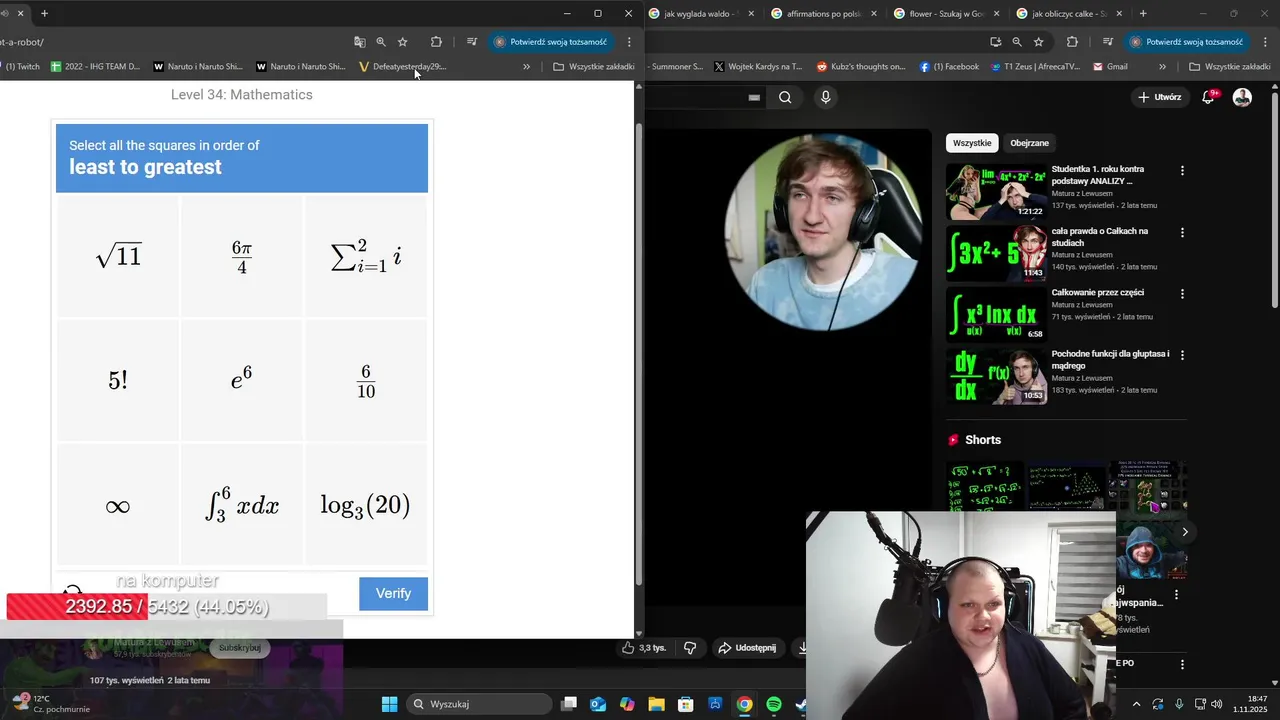Select the log base 3 of 20 tile
The height and width of the screenshot is (720, 1280).
tap(366, 505)
